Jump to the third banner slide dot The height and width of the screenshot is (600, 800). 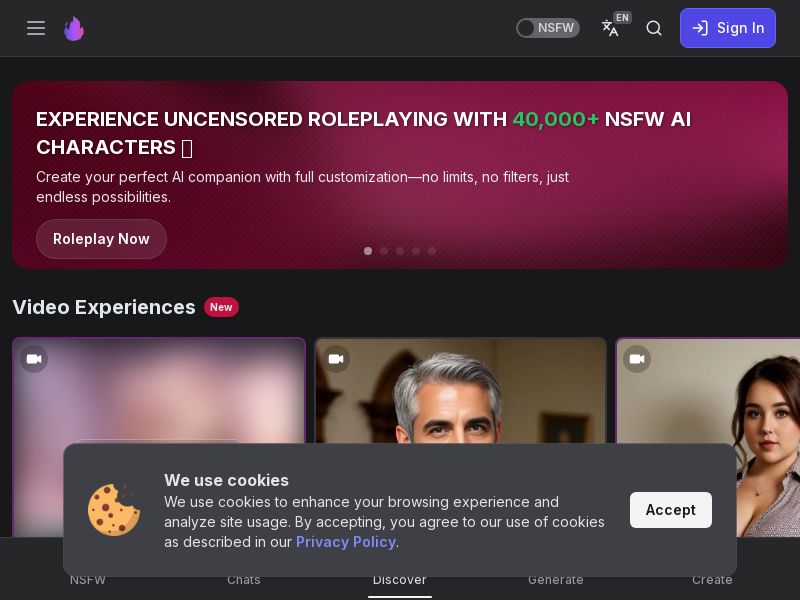(400, 251)
